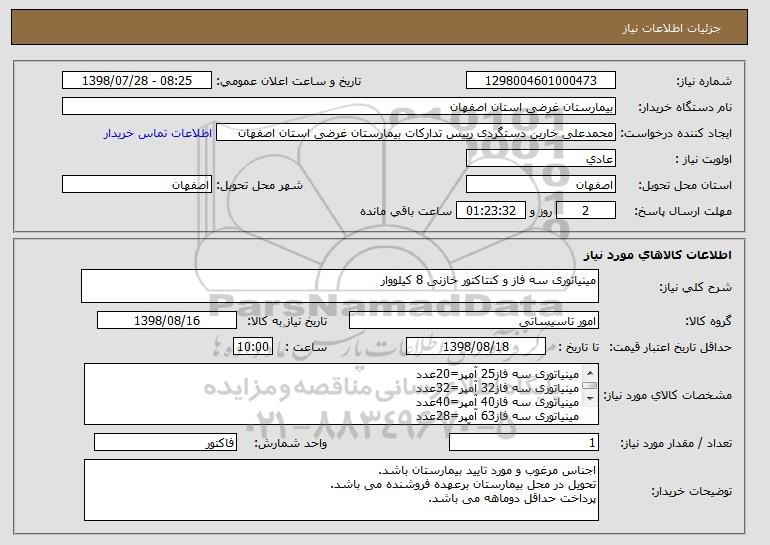Select row مینیاتوری سه فاز25 آمپر=20عدد
The width and height of the screenshot is (770, 545).
497,374
